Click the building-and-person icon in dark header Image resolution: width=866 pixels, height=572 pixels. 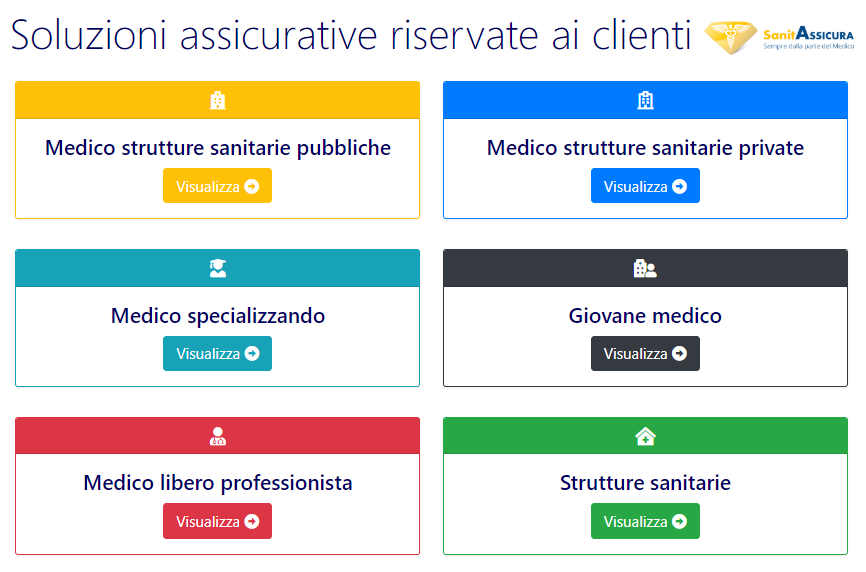(x=645, y=268)
